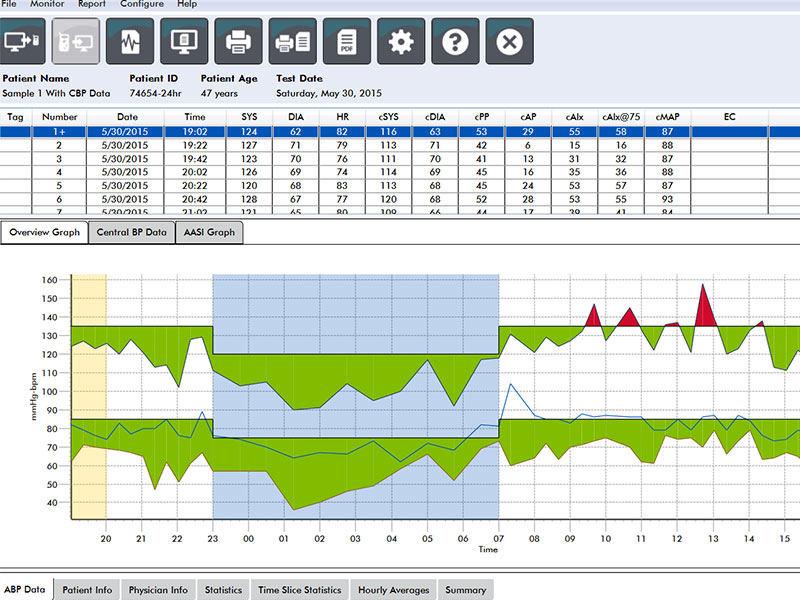Click the print preview monitor icon
Screen dimensions: 800x600
click(x=184, y=41)
